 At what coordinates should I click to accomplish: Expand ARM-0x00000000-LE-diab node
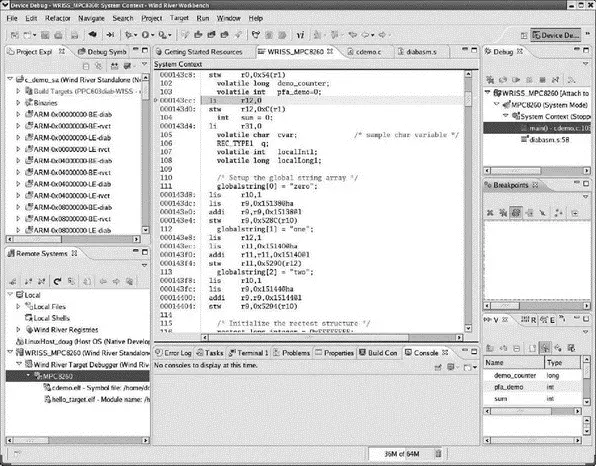coord(18,138)
